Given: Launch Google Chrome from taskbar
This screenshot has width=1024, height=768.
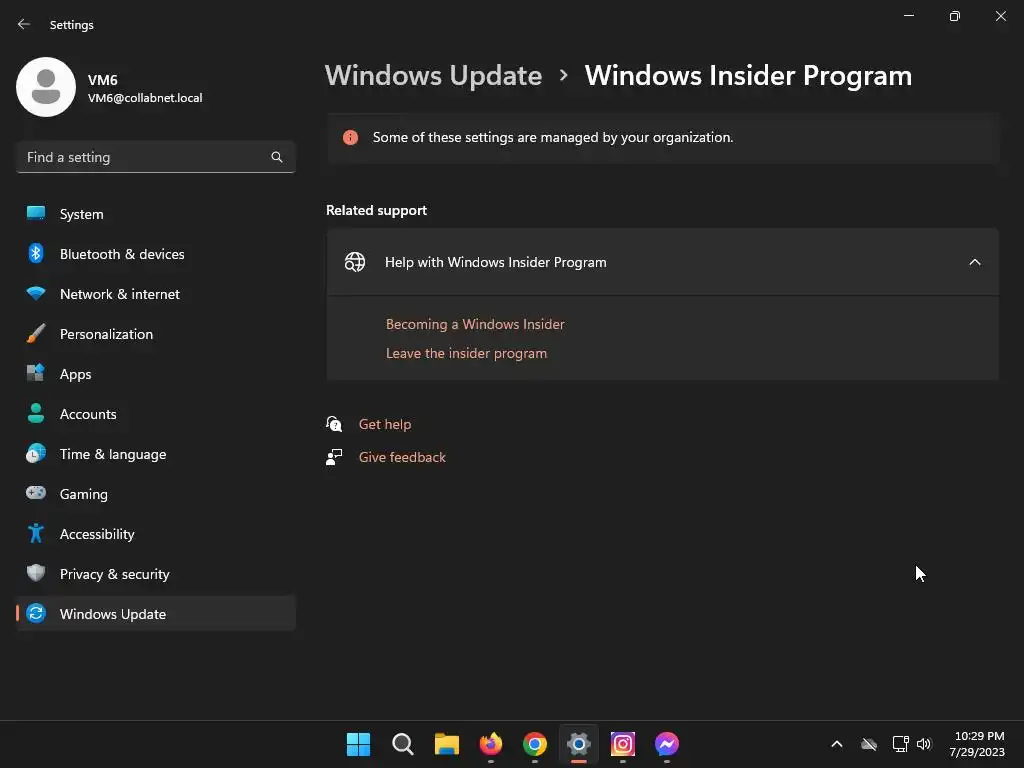Looking at the screenshot, I should (535, 744).
